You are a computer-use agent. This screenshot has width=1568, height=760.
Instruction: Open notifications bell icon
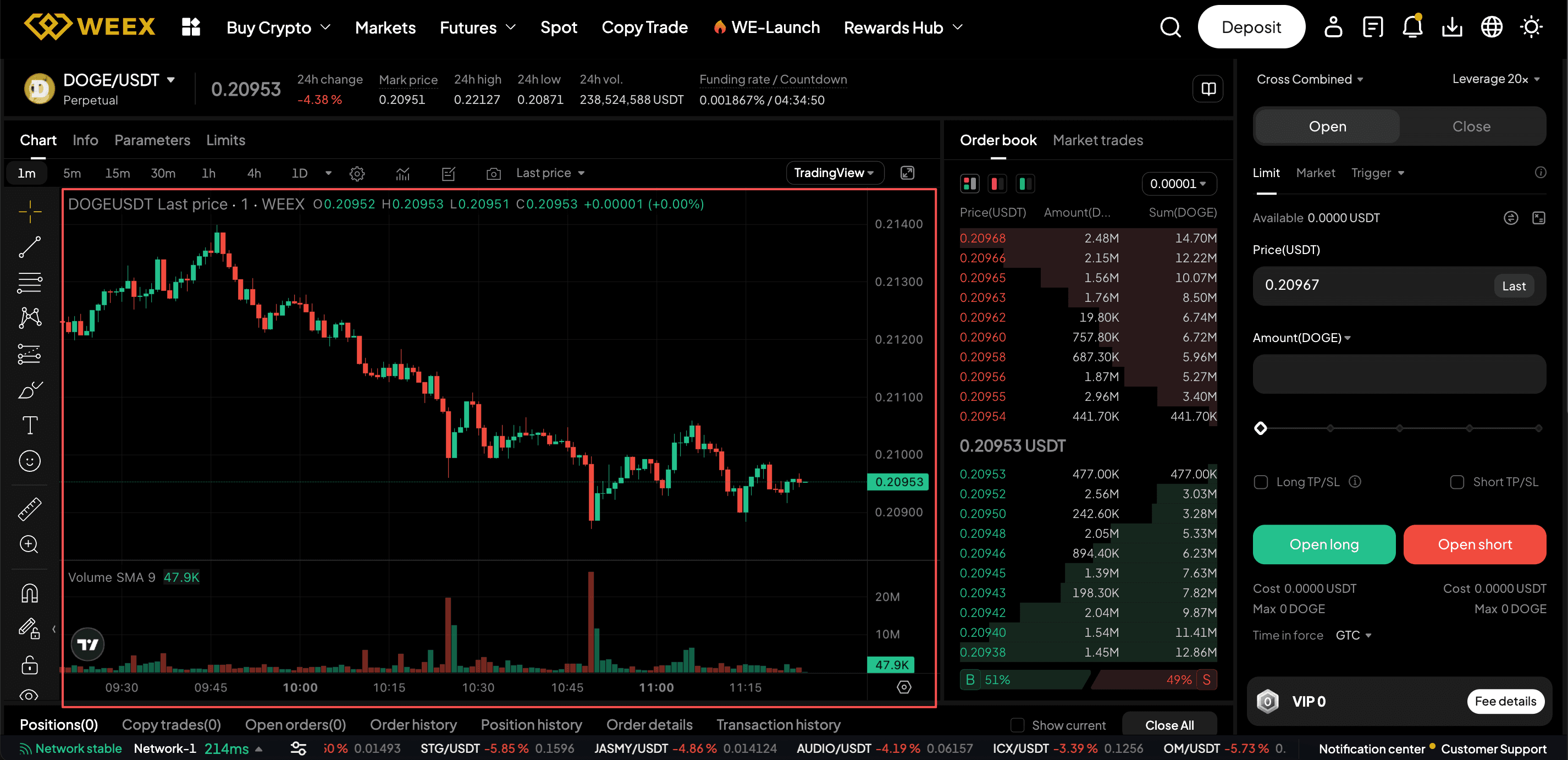[x=1412, y=27]
